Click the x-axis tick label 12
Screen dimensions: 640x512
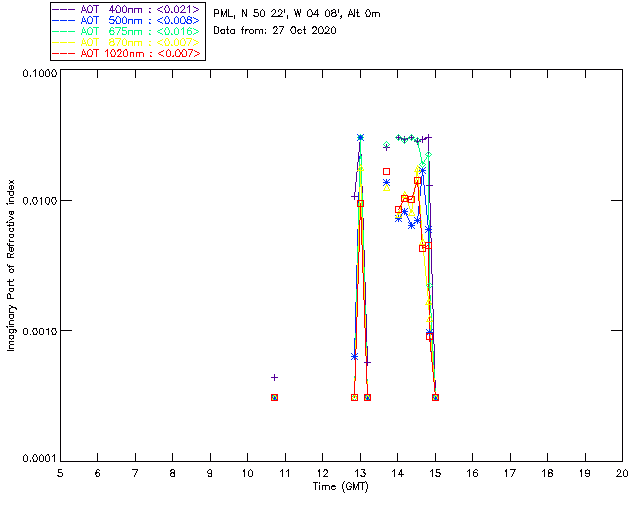point(322,473)
